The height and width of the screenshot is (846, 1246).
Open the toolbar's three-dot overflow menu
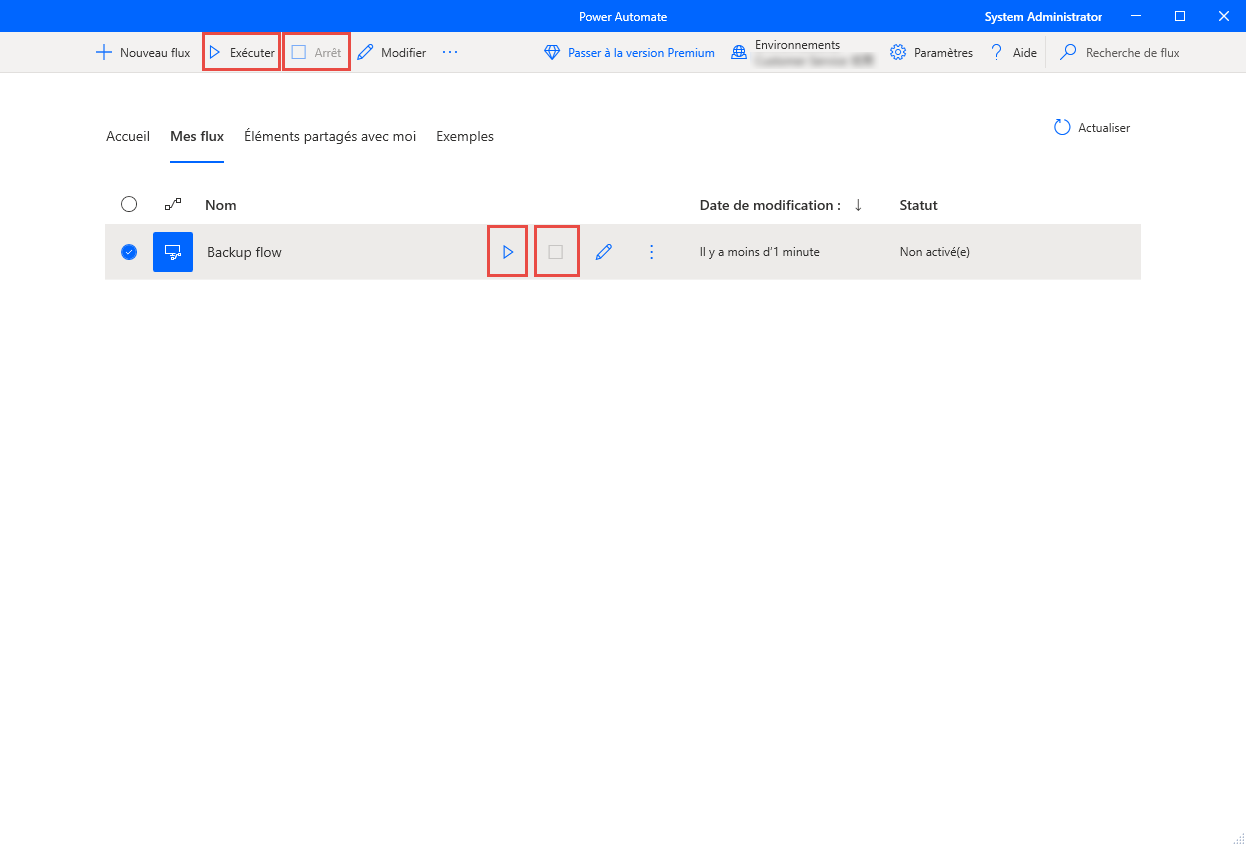(450, 53)
